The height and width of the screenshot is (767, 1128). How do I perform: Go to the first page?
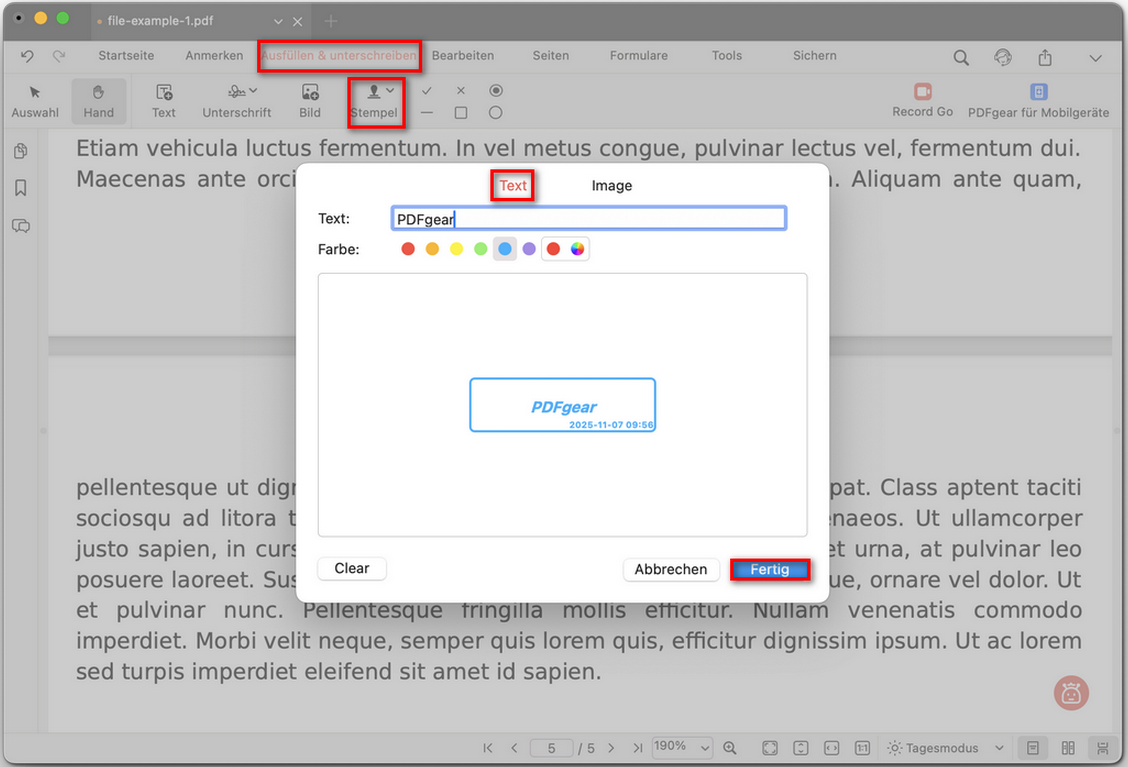pos(488,748)
